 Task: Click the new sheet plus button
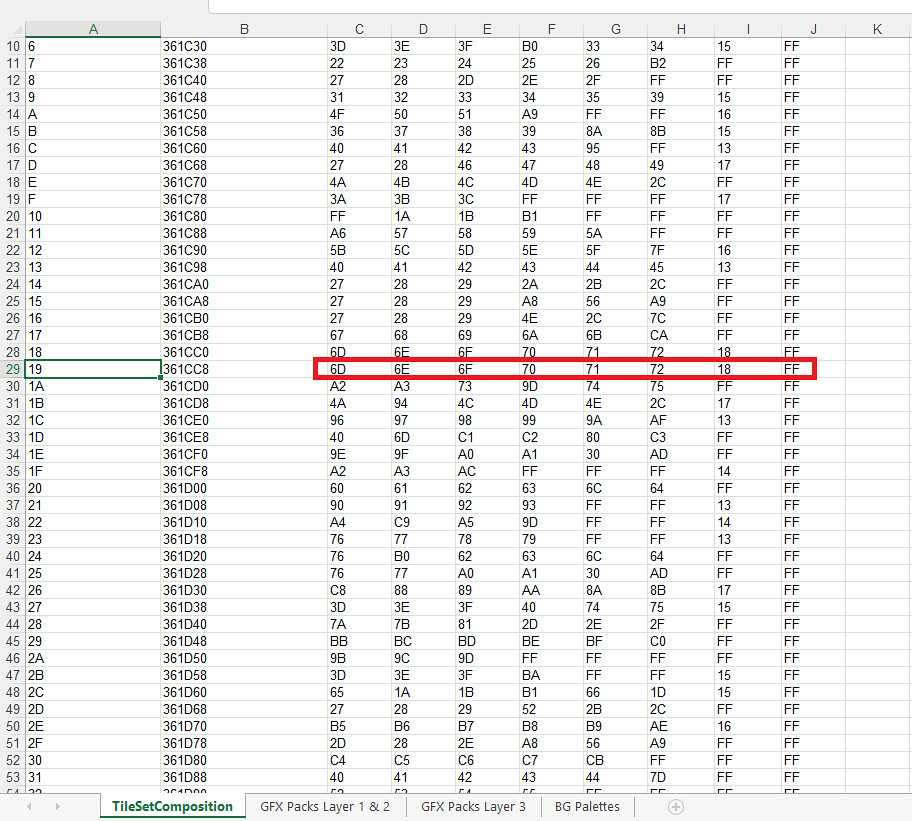point(676,807)
